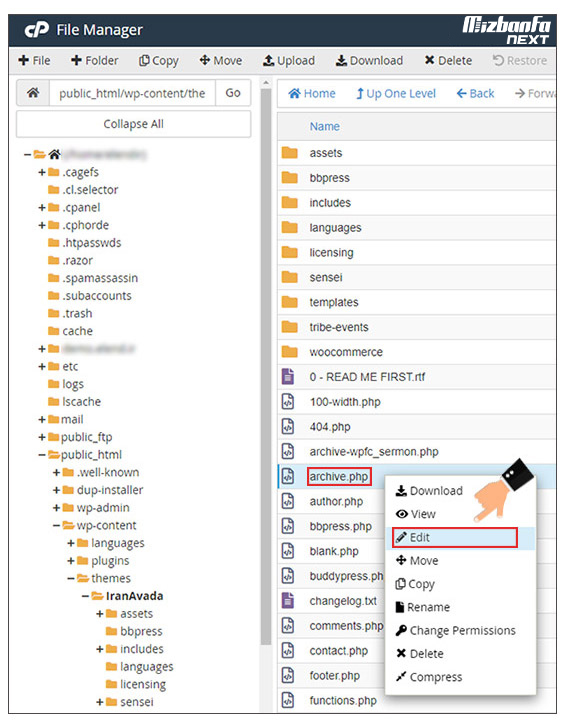Collapse the IranAvada theme folder
This screenshot has height=722, width=565.
[85, 596]
